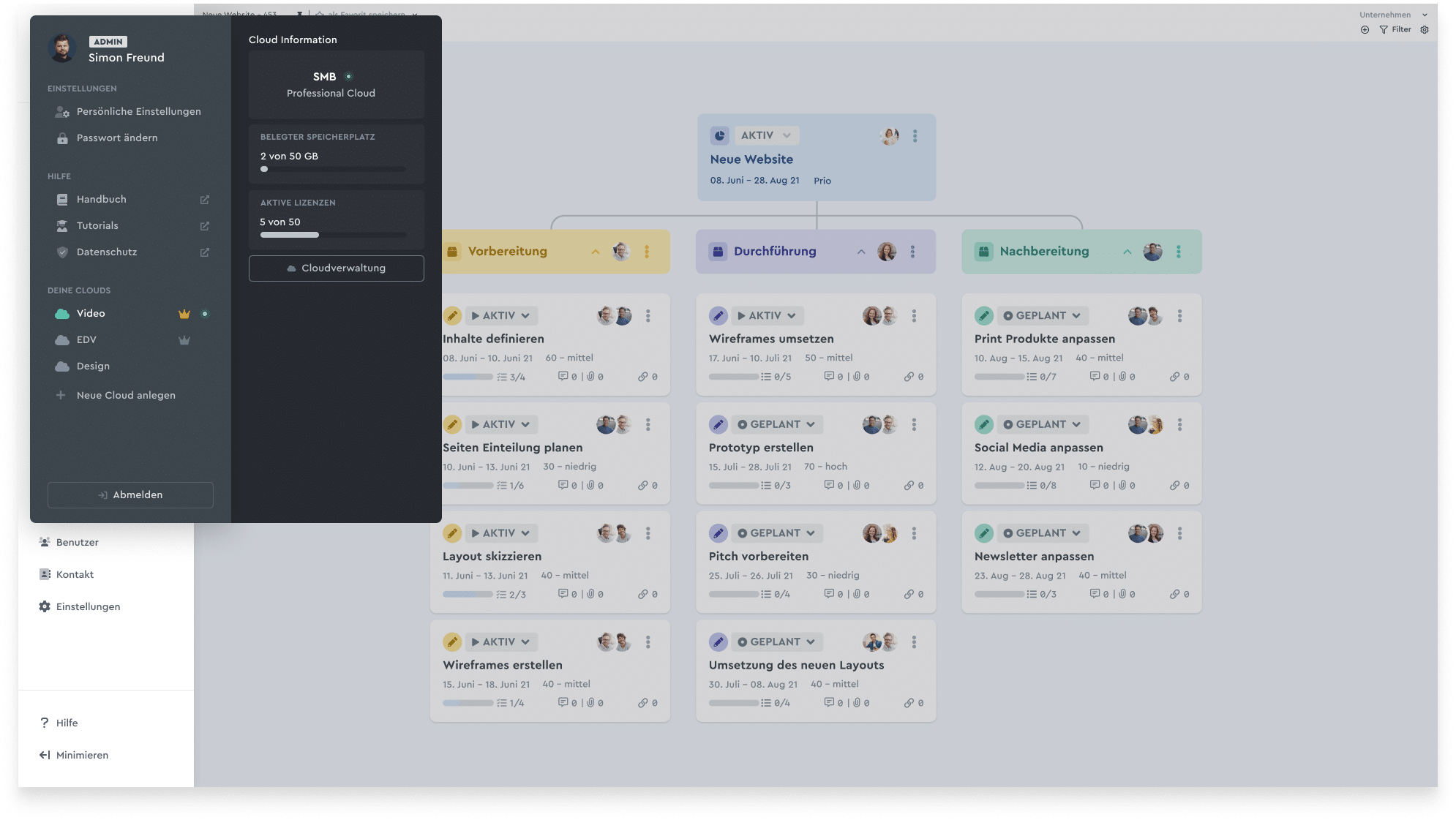Open the top-right view settings gear
Image resolution: width=1456 pixels, height=820 pixels.
(x=1425, y=30)
